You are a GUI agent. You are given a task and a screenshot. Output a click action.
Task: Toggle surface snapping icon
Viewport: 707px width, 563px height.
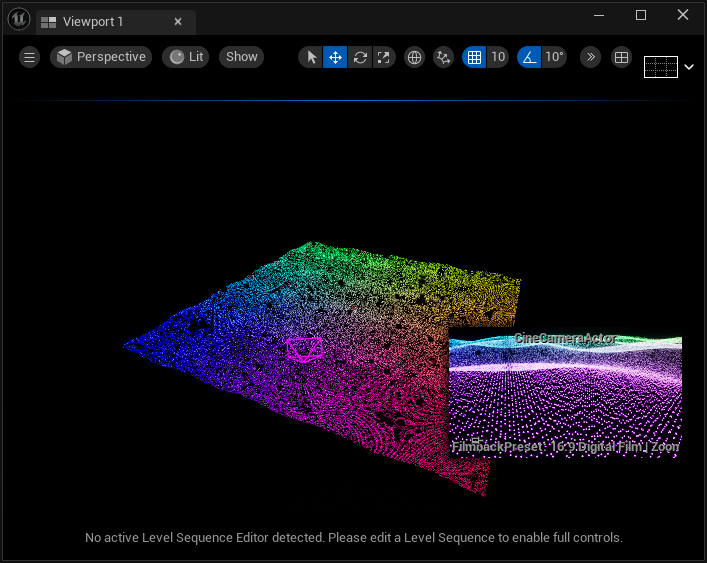click(x=443, y=57)
